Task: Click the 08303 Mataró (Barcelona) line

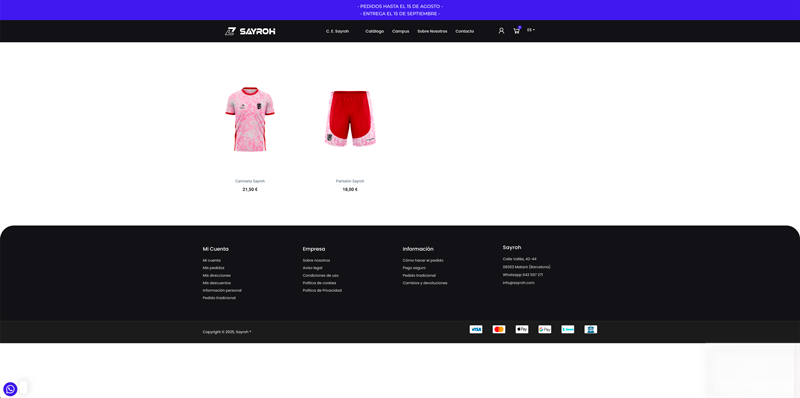Action: click(527, 267)
